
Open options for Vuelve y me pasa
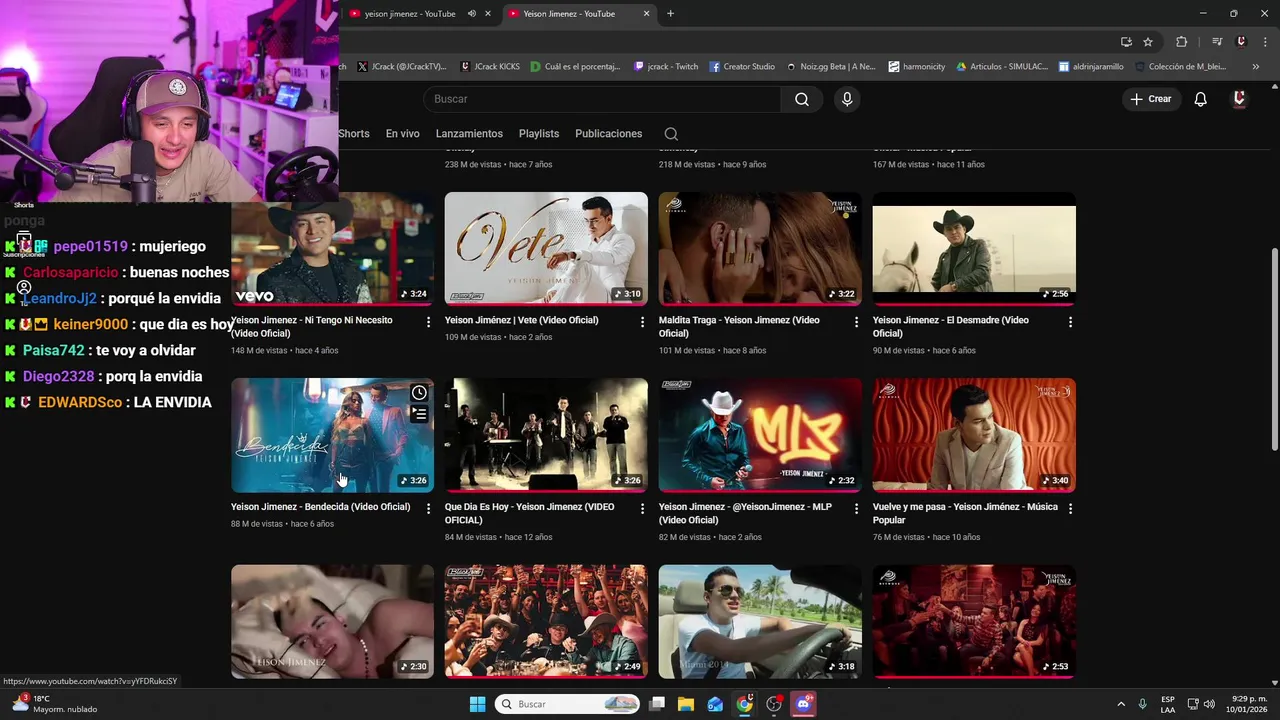click(x=1070, y=508)
